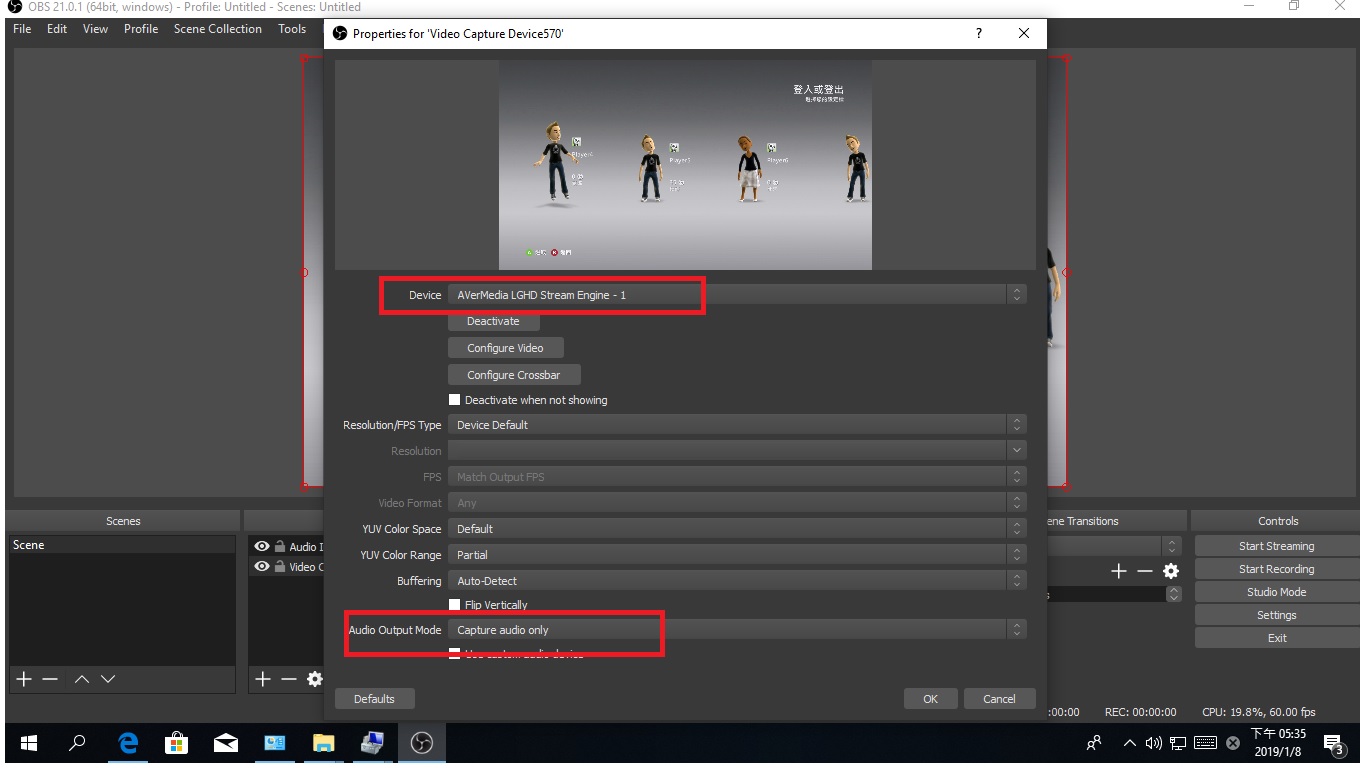Confirm properties with the OK button
Image resolution: width=1360 pixels, height=768 pixels.
[x=930, y=699]
